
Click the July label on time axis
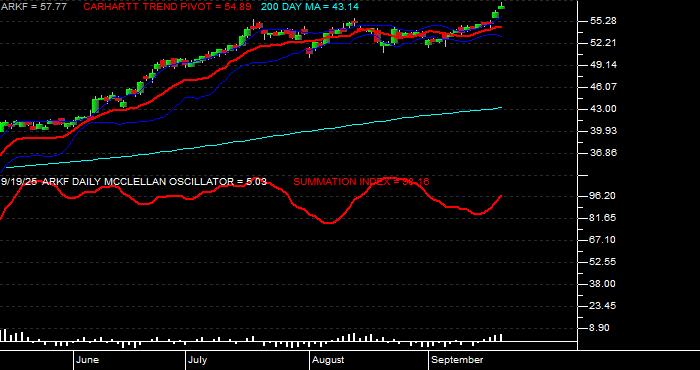pos(197,360)
